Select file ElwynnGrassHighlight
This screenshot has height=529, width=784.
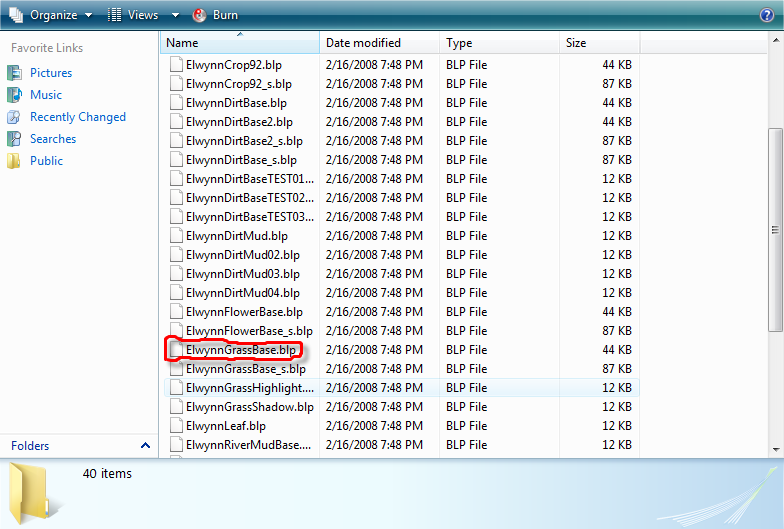tap(250, 388)
